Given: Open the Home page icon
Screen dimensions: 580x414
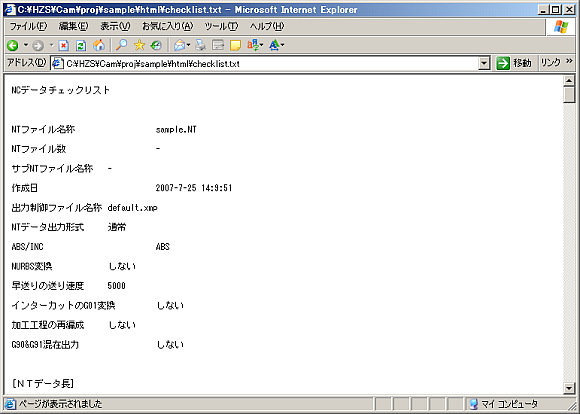Looking at the screenshot, I should [x=99, y=46].
